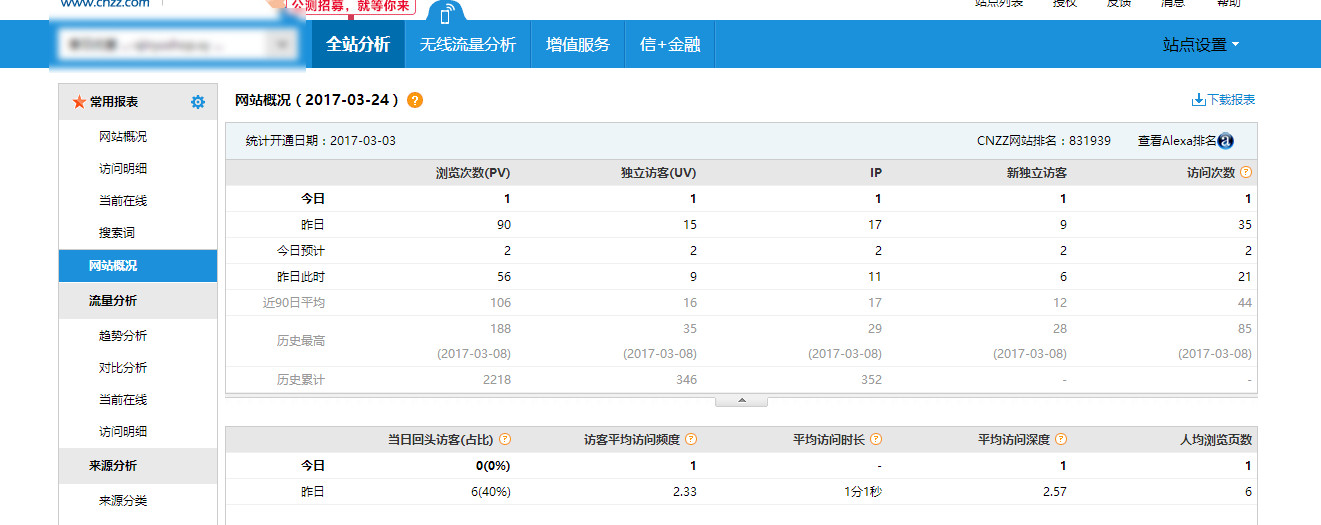Open help icon next to 当日回头访客(占比)
This screenshot has width=1321, height=525.
505,439
